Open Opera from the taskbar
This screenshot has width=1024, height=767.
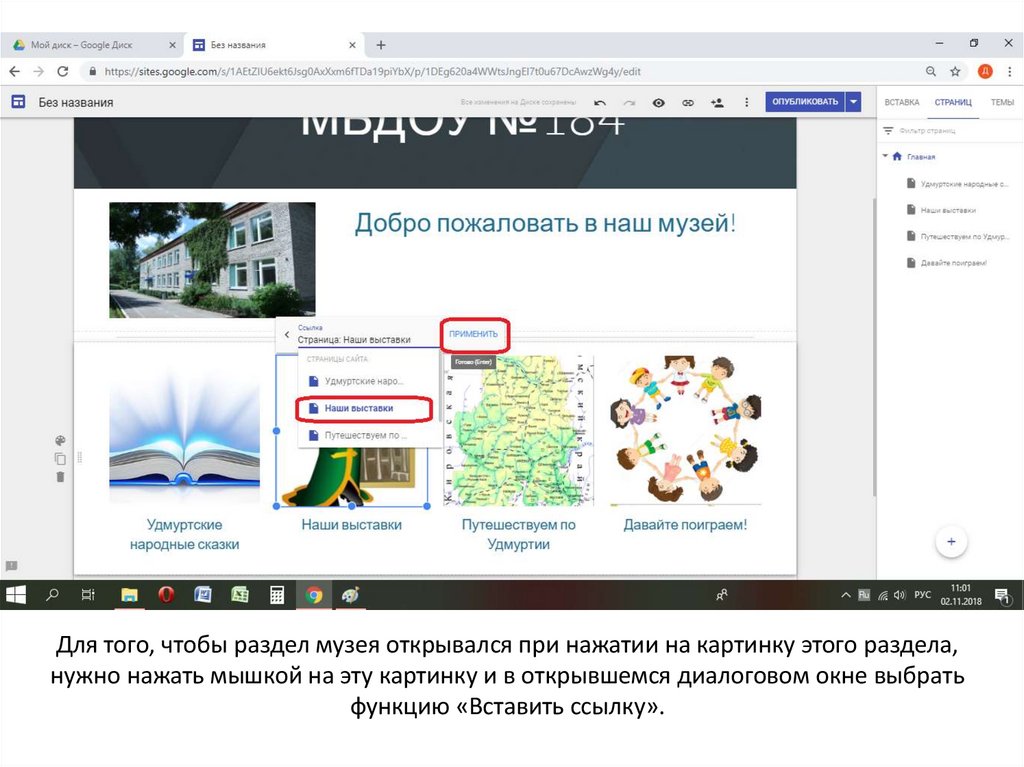(166, 595)
